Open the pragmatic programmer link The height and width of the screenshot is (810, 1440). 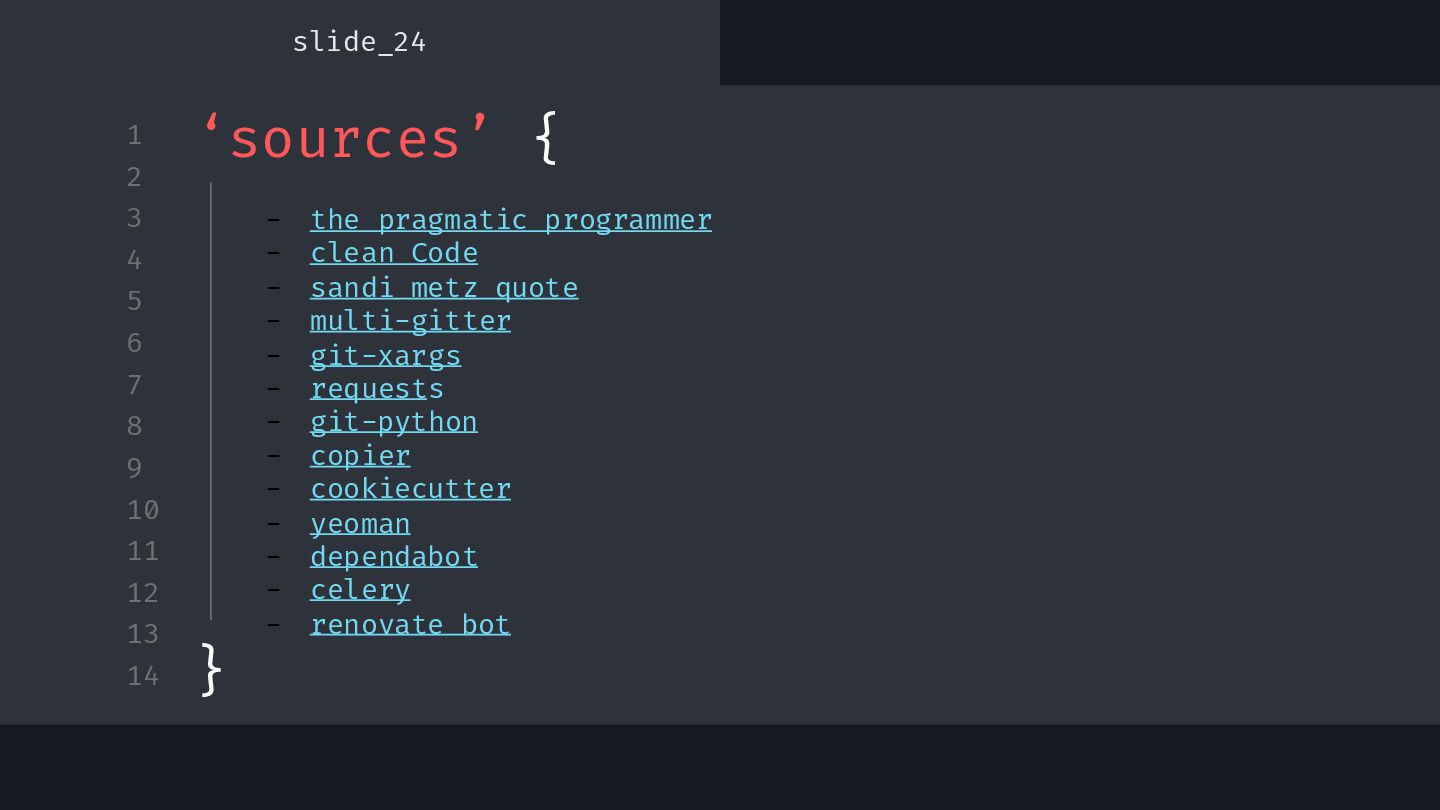click(511, 220)
